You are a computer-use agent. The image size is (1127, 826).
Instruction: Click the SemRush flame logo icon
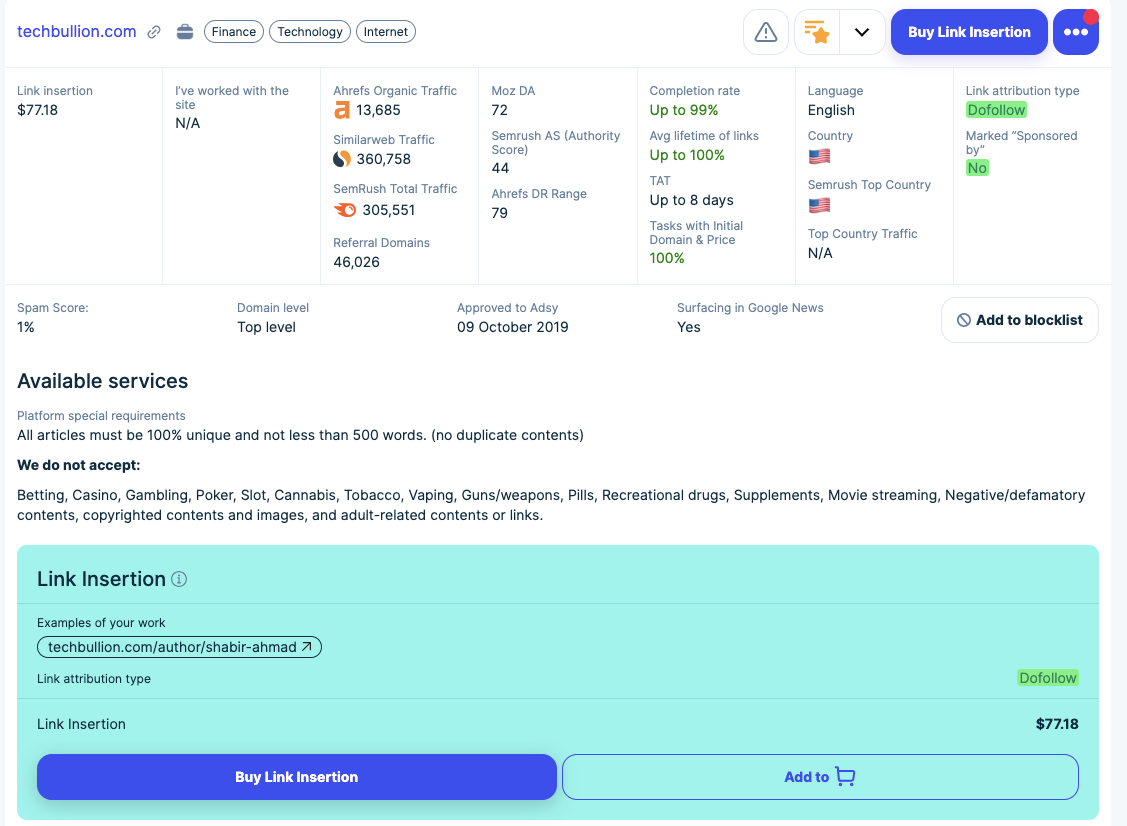point(345,210)
